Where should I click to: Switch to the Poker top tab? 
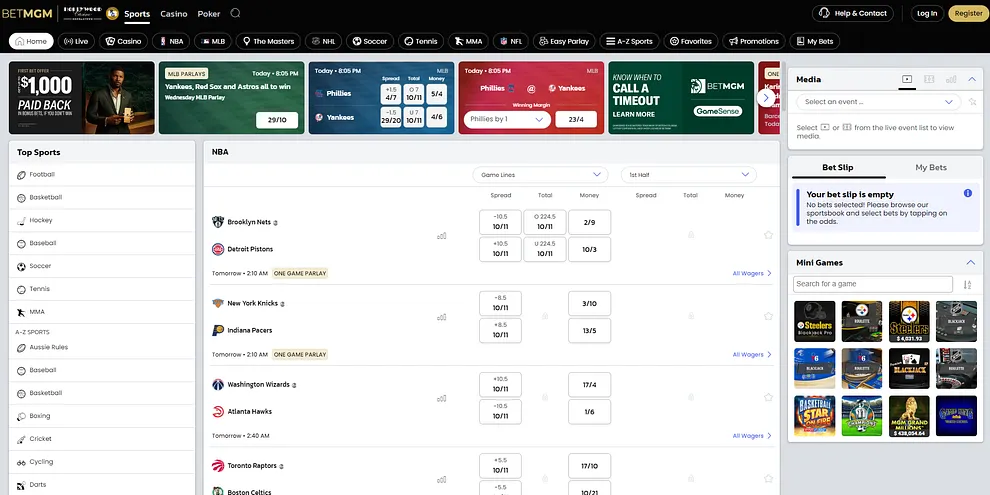click(x=209, y=14)
